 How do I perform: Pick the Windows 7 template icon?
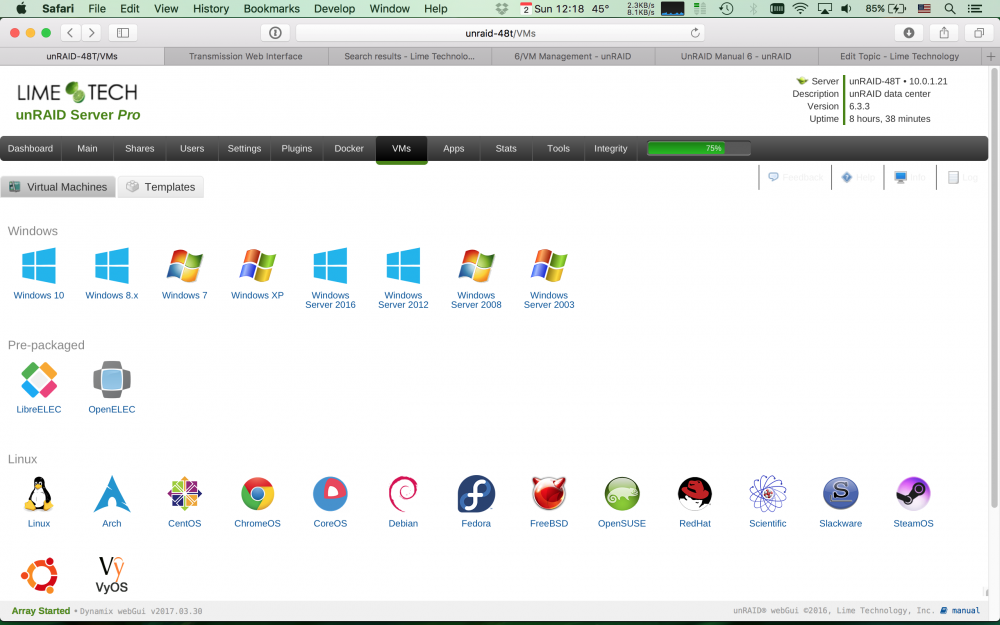tap(184, 265)
